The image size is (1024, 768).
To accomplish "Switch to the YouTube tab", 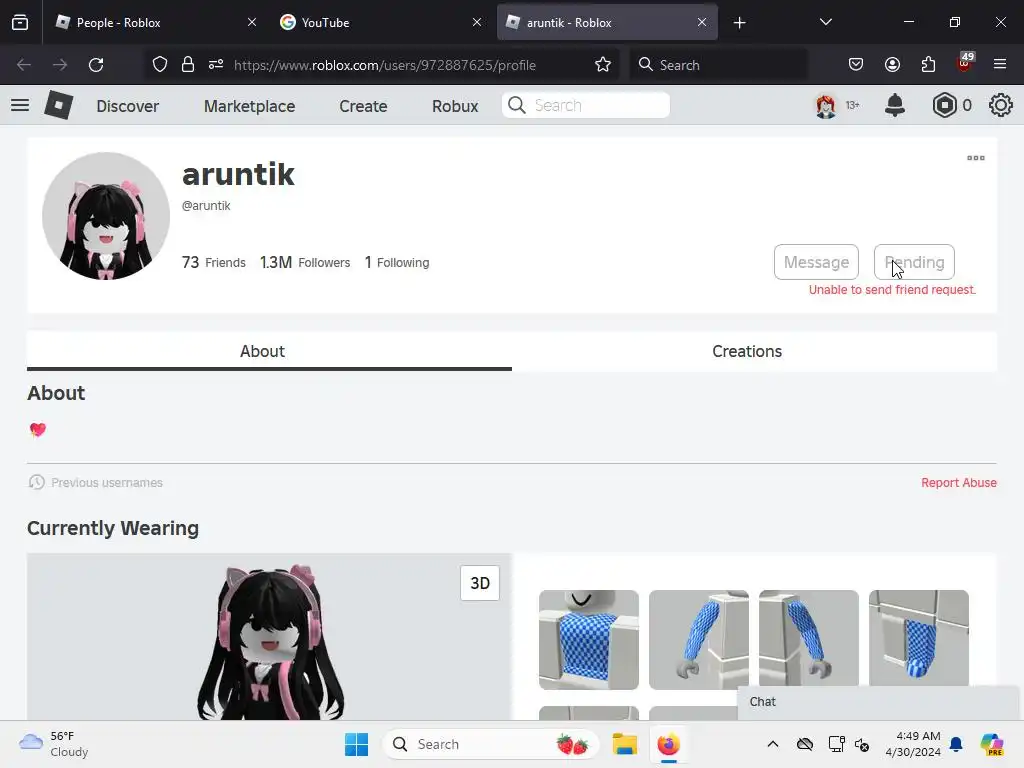I will pos(381,23).
